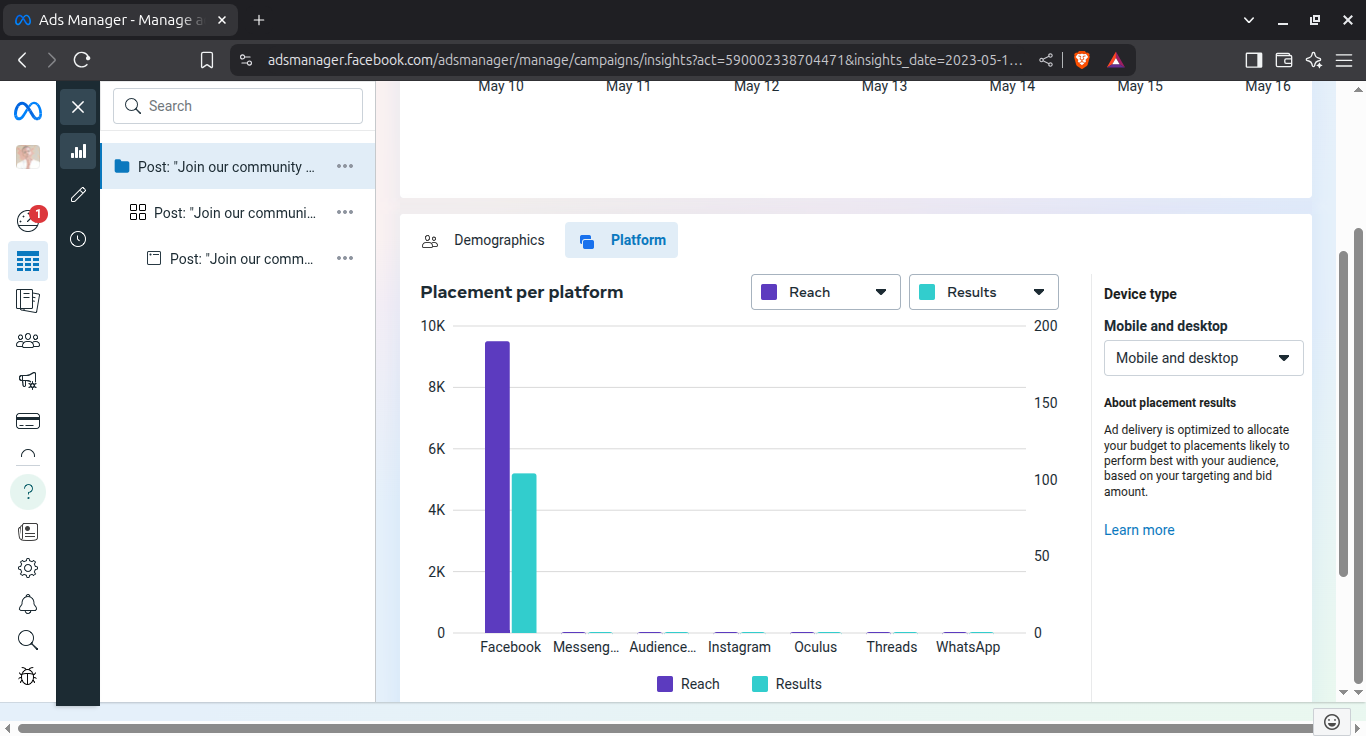This screenshot has width=1366, height=736.
Task: Switch to the Demographics tab
Action: click(x=484, y=240)
